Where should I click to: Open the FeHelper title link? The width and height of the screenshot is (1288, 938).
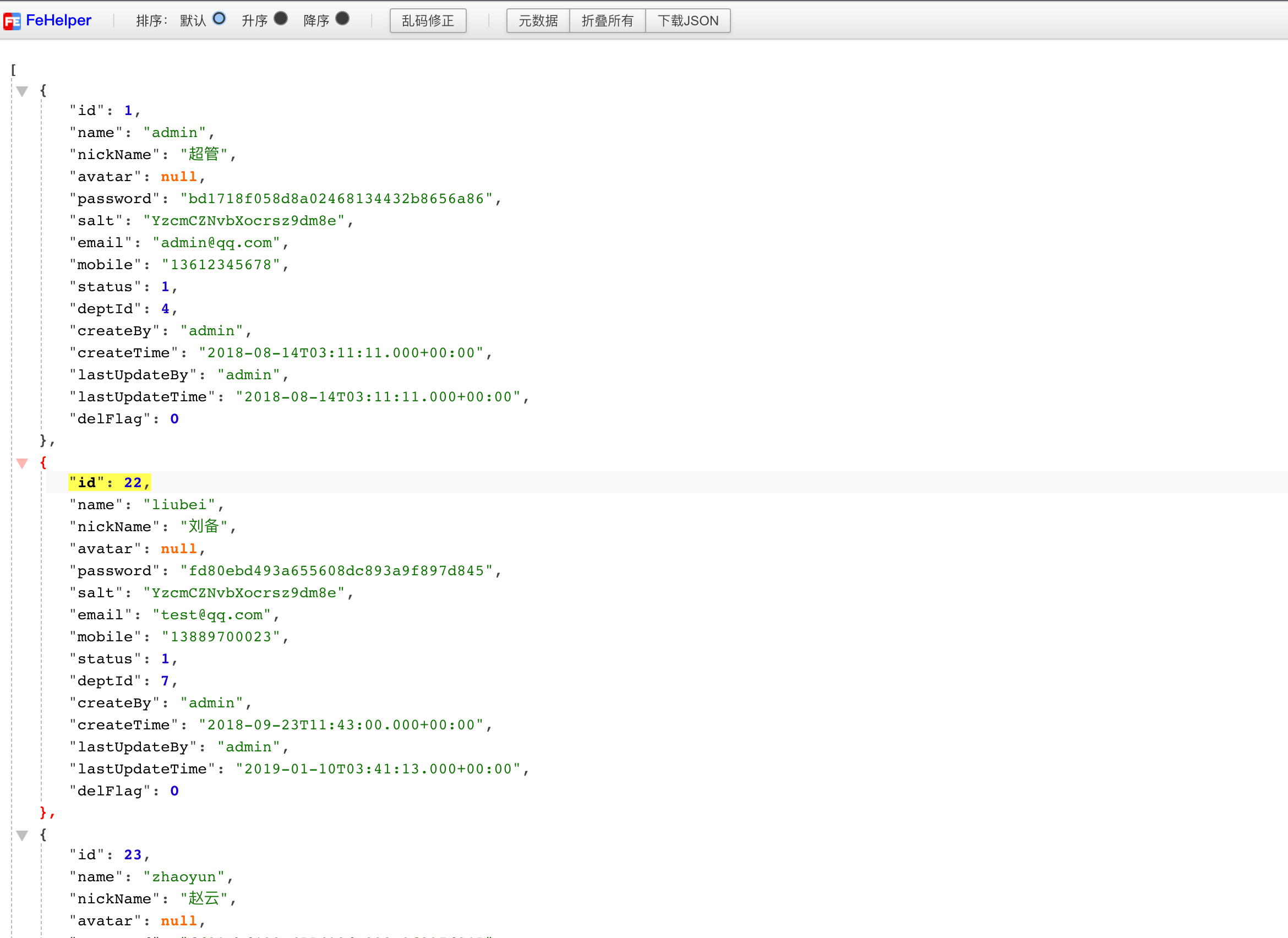tap(58, 20)
